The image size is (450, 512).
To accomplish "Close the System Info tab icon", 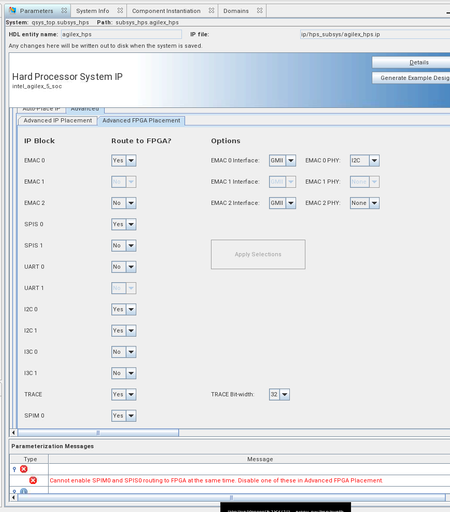I will pos(120,11).
